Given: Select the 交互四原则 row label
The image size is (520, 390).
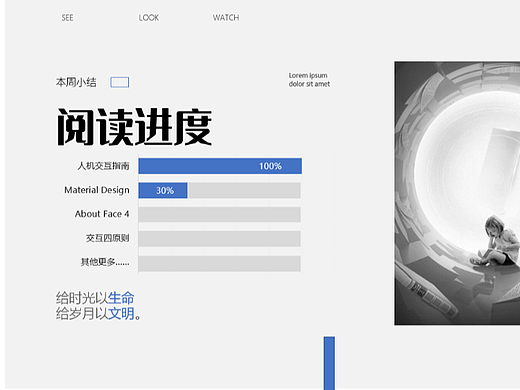Looking at the screenshot, I should [108, 238].
